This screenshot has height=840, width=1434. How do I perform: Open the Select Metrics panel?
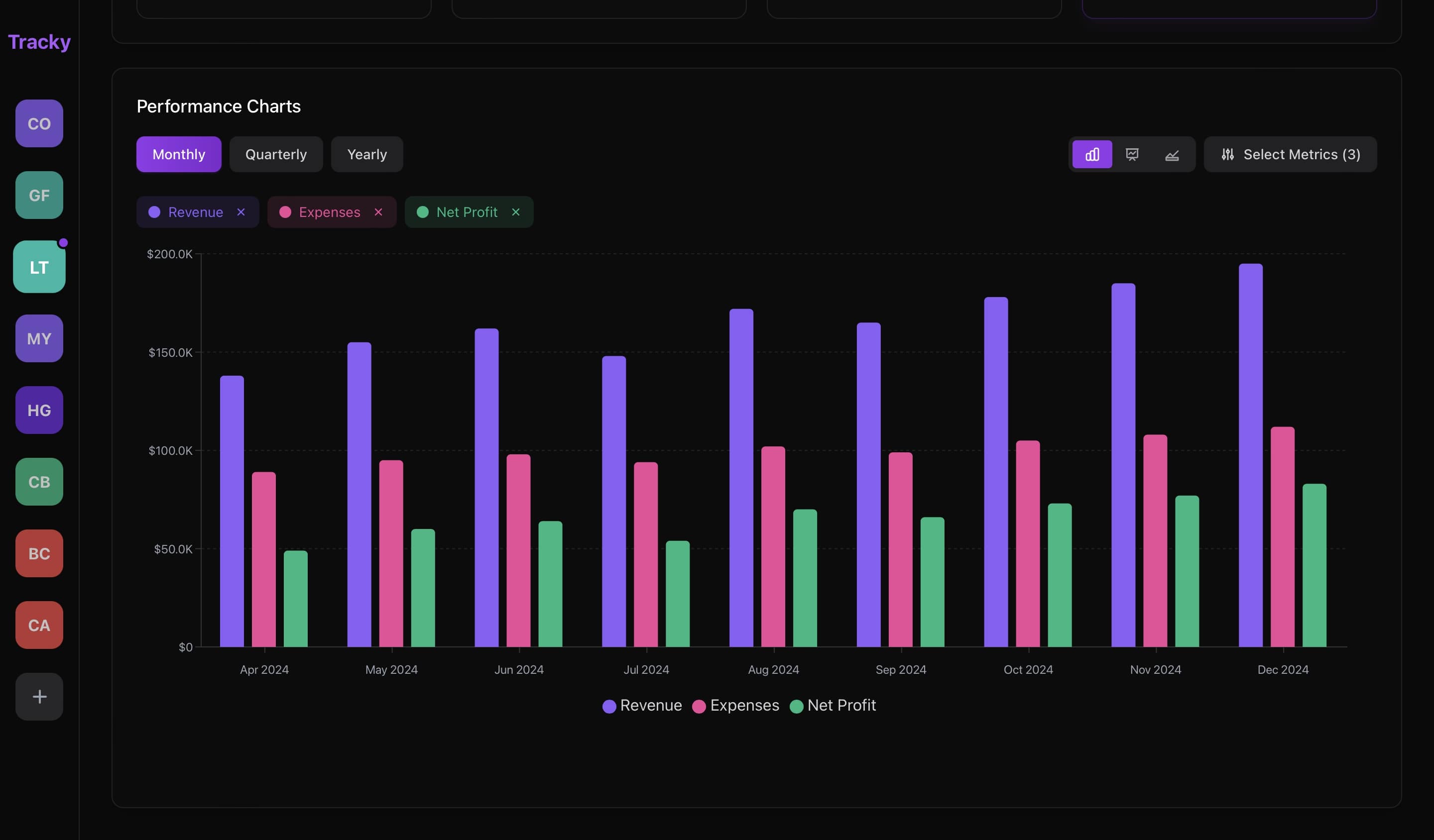(1290, 154)
